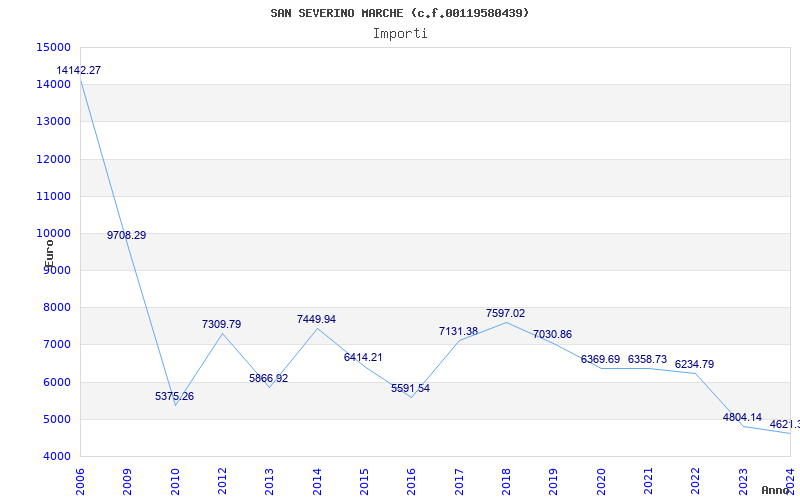This screenshot has width=800, height=500.
Task: Click the 12000 y-axis value
Action: (54, 159)
